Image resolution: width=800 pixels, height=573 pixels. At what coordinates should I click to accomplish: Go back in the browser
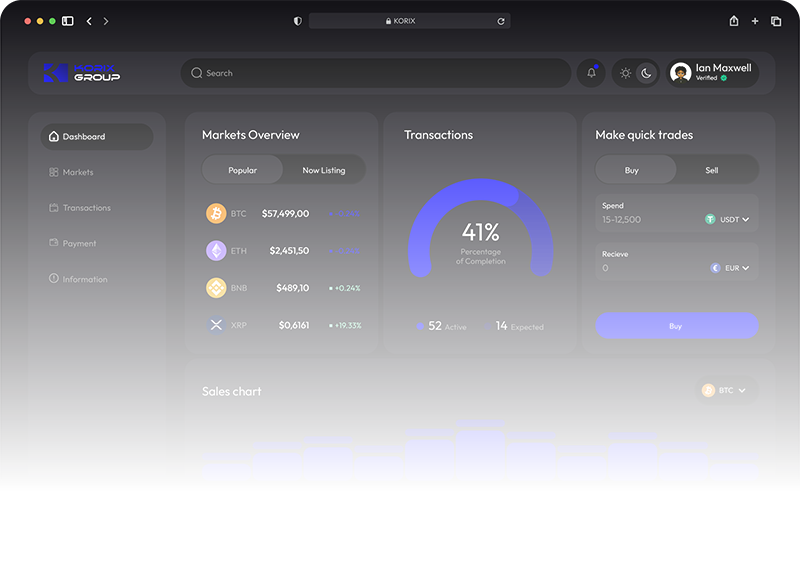point(89,21)
